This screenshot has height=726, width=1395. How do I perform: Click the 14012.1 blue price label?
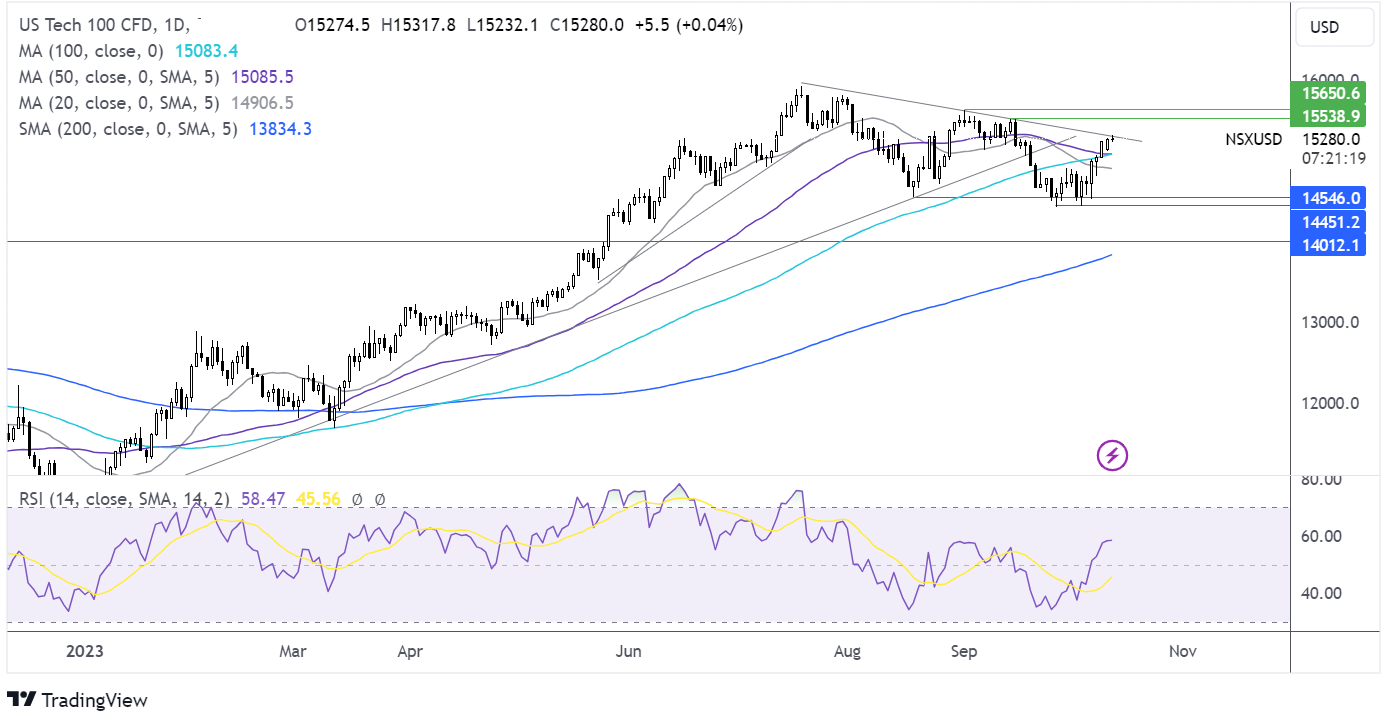[1327, 246]
